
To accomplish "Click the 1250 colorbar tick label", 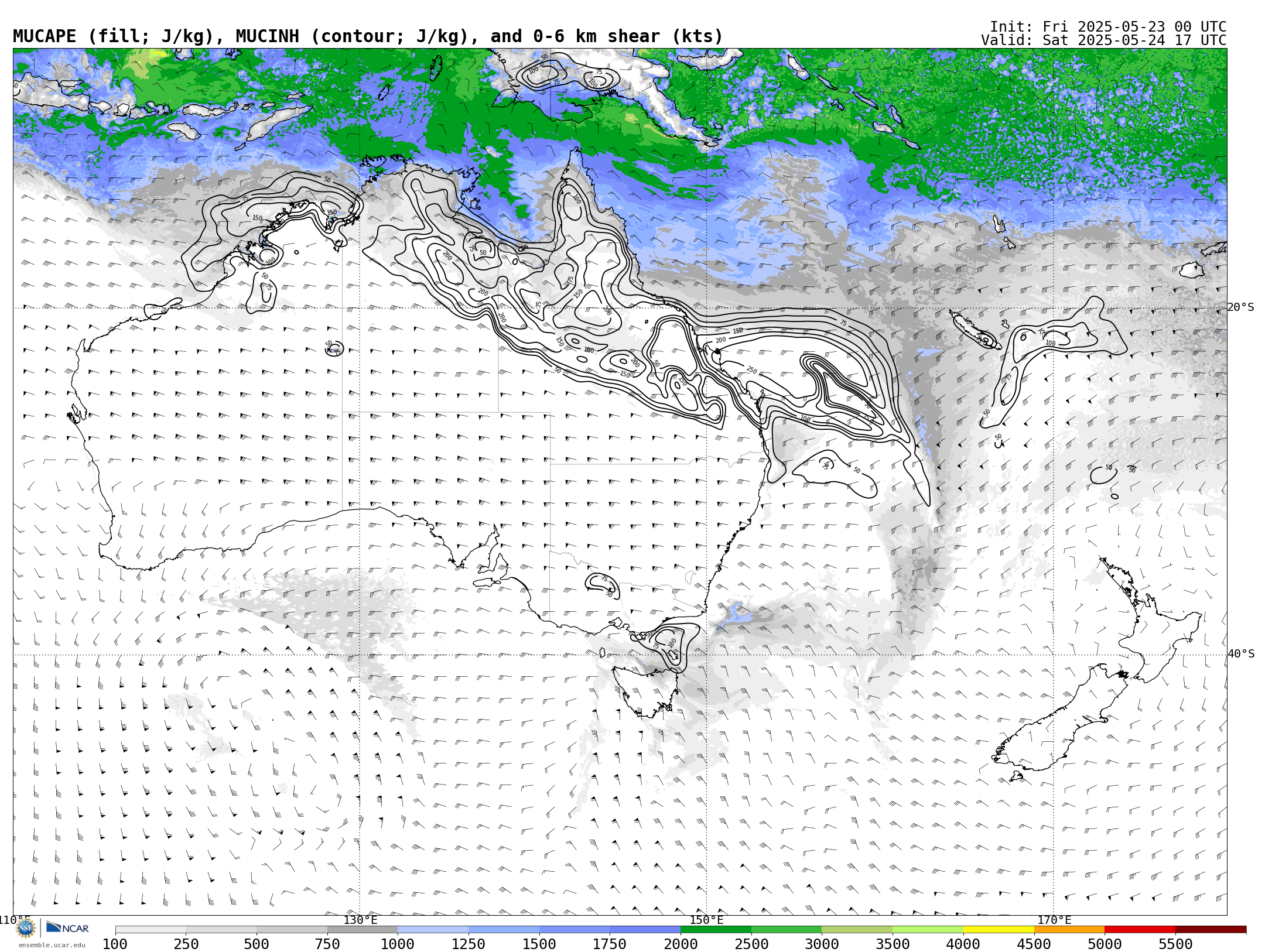I will coord(469,944).
